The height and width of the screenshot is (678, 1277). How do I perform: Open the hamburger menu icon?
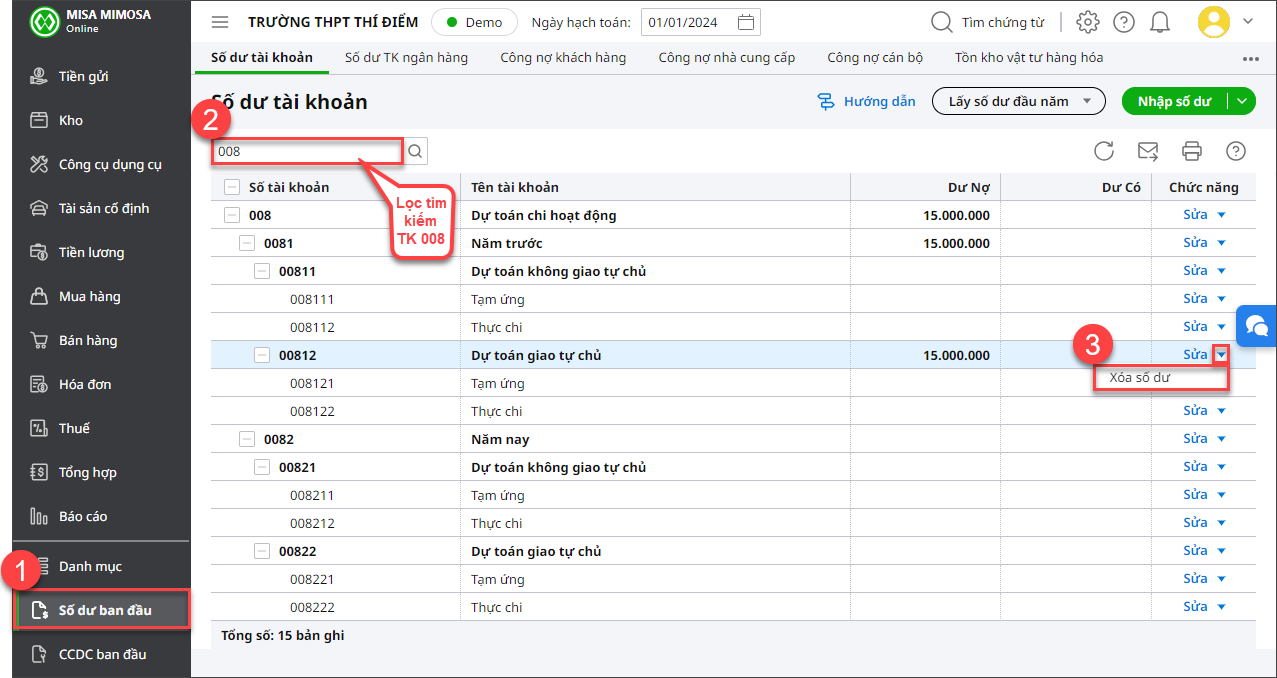(x=220, y=22)
